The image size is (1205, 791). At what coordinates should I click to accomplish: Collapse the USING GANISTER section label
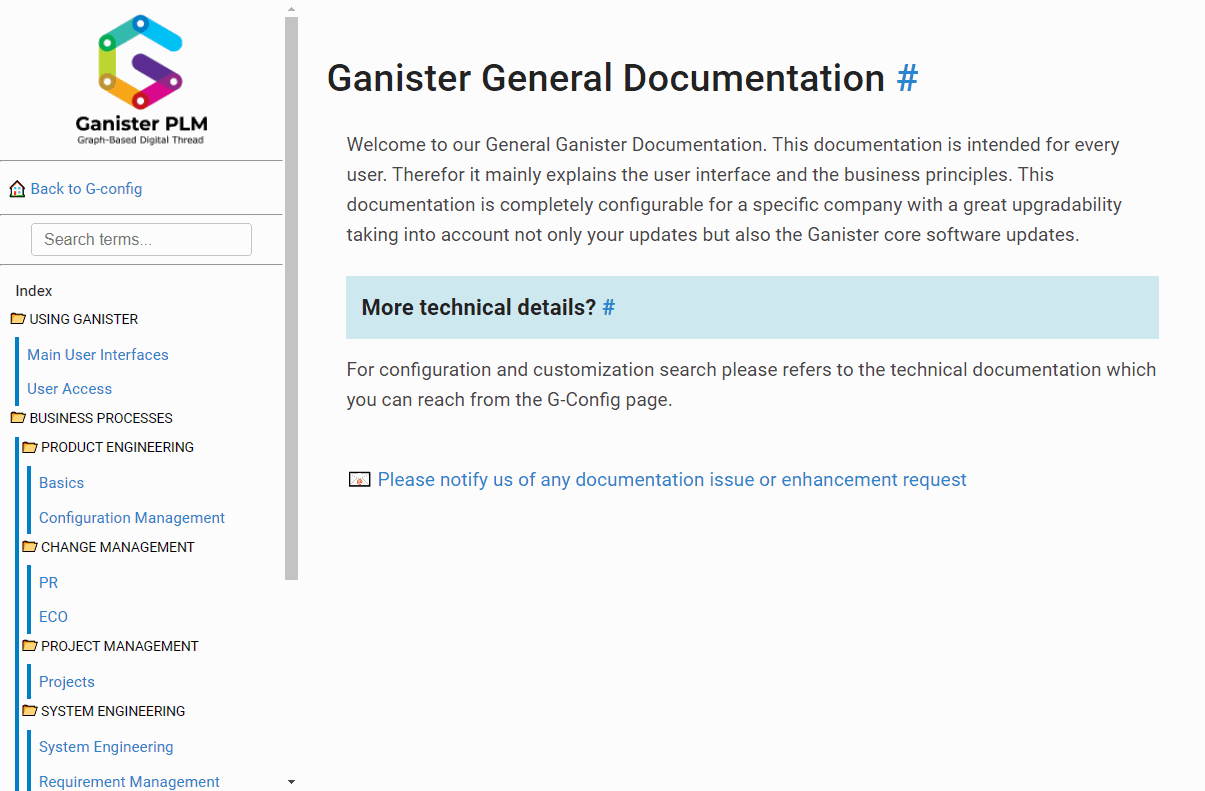coord(84,319)
